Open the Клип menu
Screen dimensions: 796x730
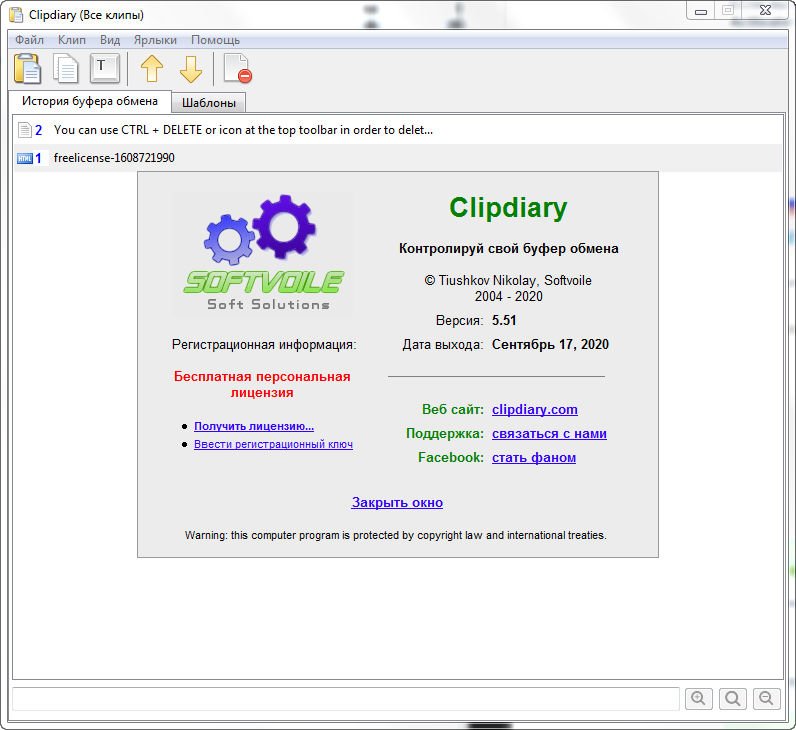[x=72, y=40]
